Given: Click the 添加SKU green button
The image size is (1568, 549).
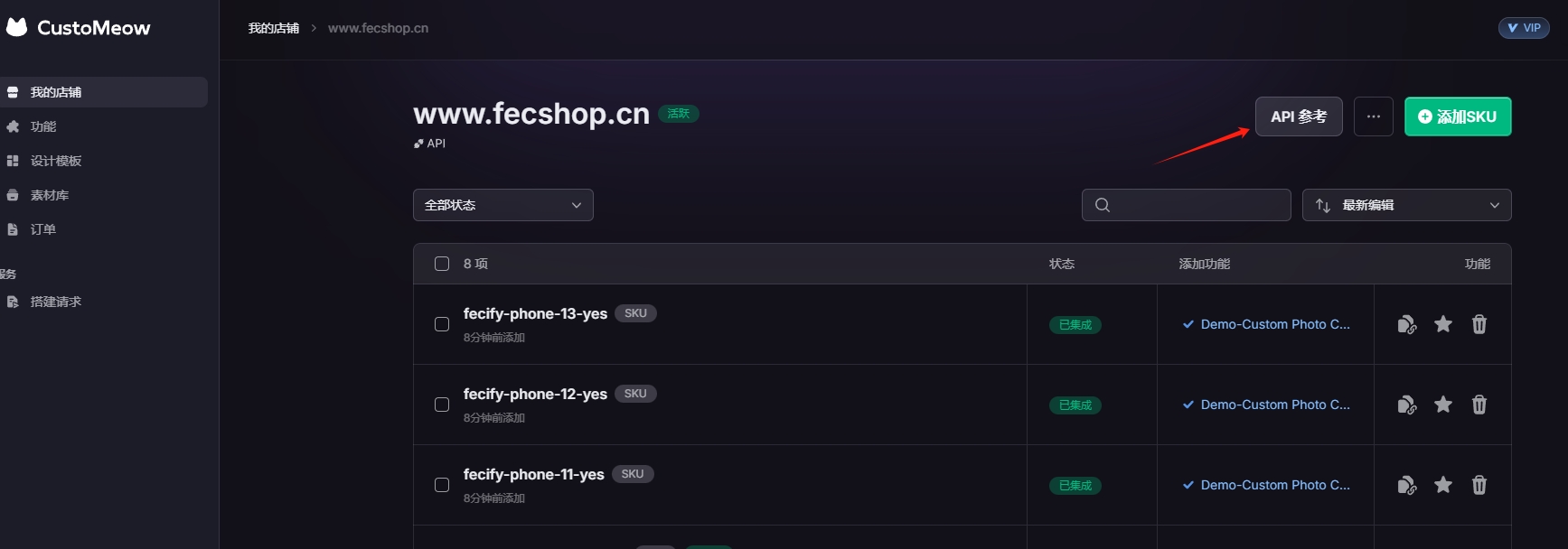Looking at the screenshot, I should (x=1458, y=116).
